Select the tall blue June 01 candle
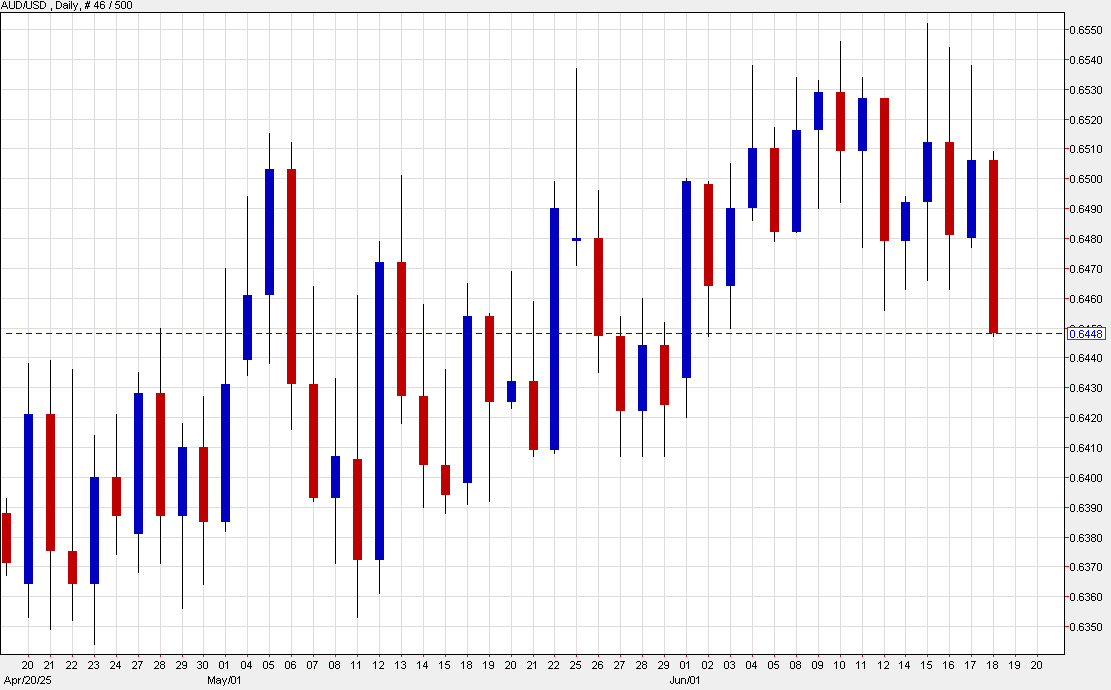1111x690 pixels. (x=687, y=279)
